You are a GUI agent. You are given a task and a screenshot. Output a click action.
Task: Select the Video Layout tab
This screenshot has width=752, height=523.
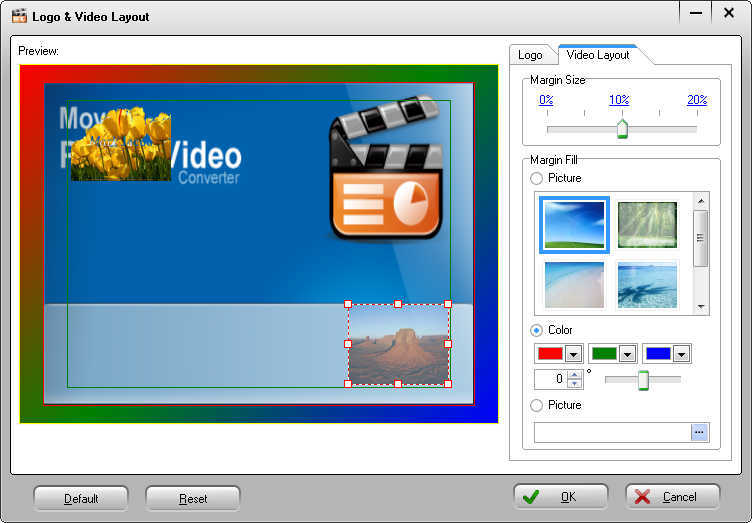click(x=598, y=55)
